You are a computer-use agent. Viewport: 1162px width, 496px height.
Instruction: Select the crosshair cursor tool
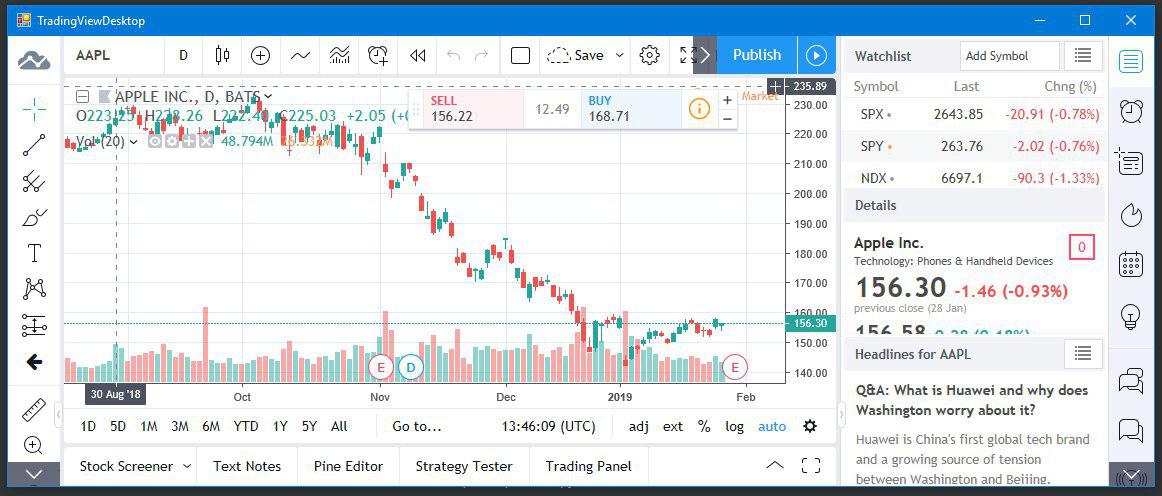(34, 110)
